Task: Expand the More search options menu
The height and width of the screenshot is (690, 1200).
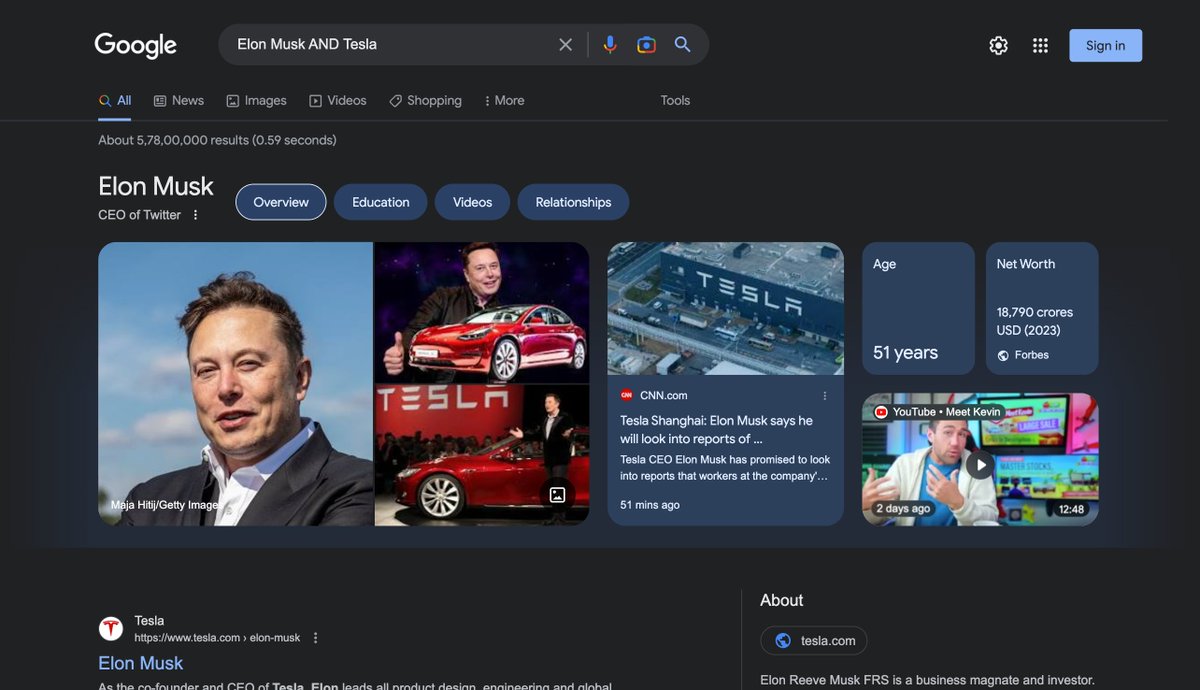Action: [504, 101]
